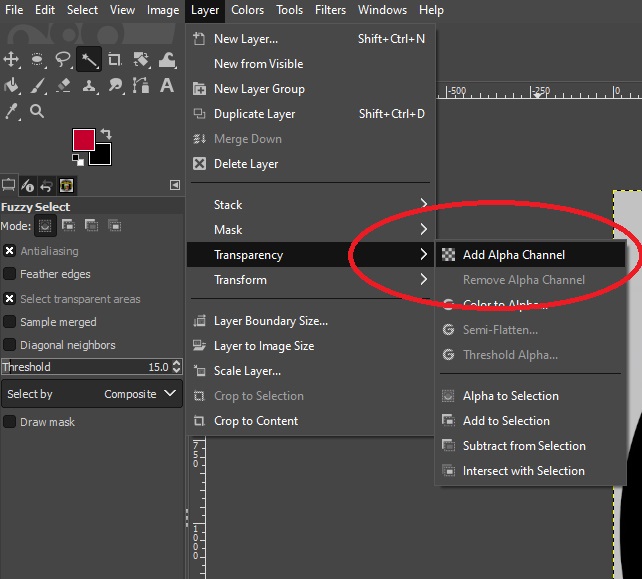Open the Undo History tab

[46, 186]
